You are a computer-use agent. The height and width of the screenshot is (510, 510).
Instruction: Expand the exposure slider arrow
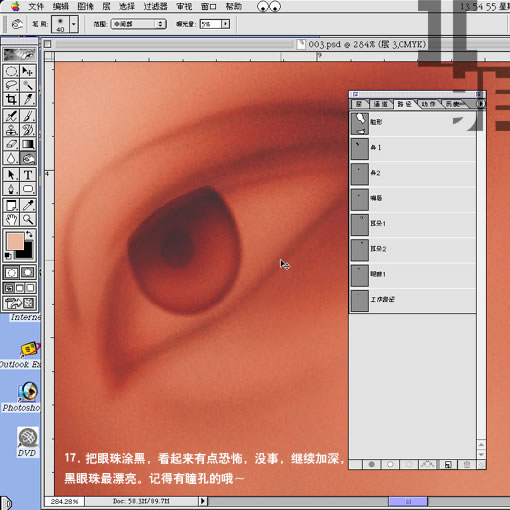226,24
